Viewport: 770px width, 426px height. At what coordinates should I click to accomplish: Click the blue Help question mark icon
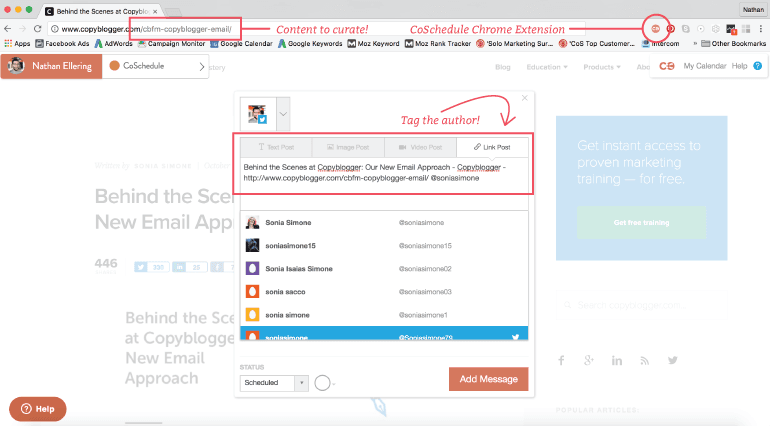(758, 66)
